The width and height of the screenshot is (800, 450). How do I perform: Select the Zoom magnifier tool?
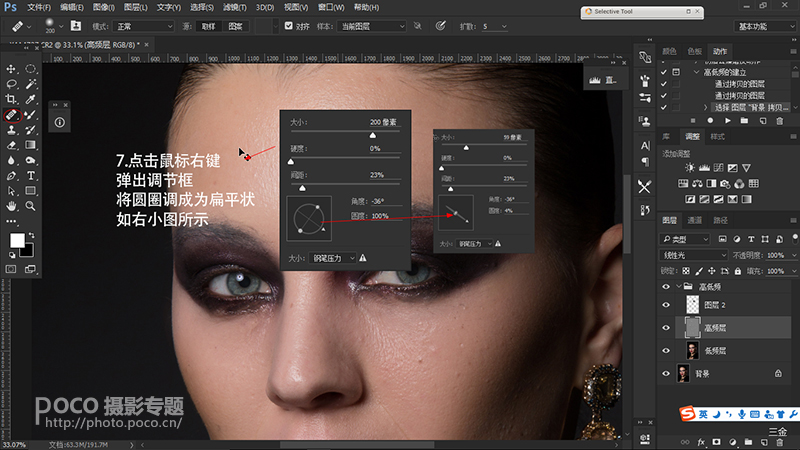click(31, 205)
